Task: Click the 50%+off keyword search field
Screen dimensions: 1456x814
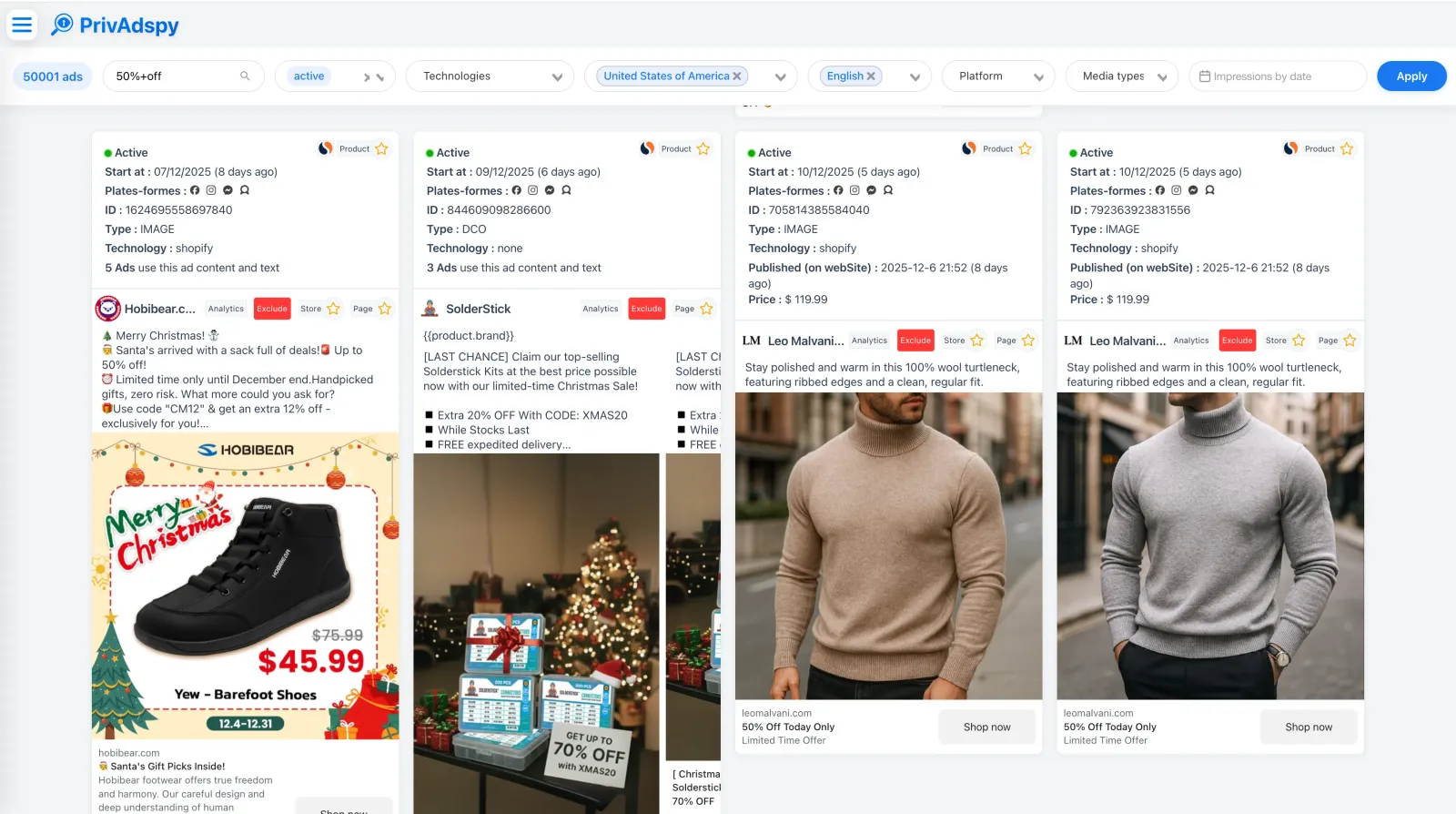Action: (183, 76)
